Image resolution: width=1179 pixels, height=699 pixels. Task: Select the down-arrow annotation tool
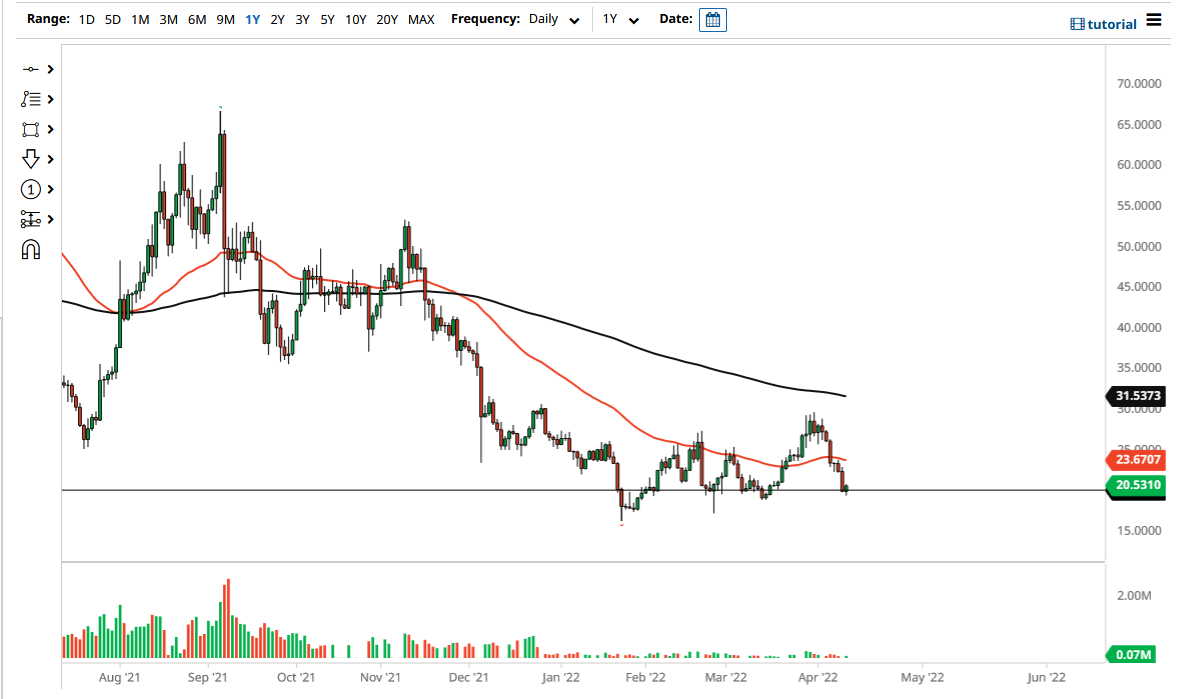coord(30,159)
